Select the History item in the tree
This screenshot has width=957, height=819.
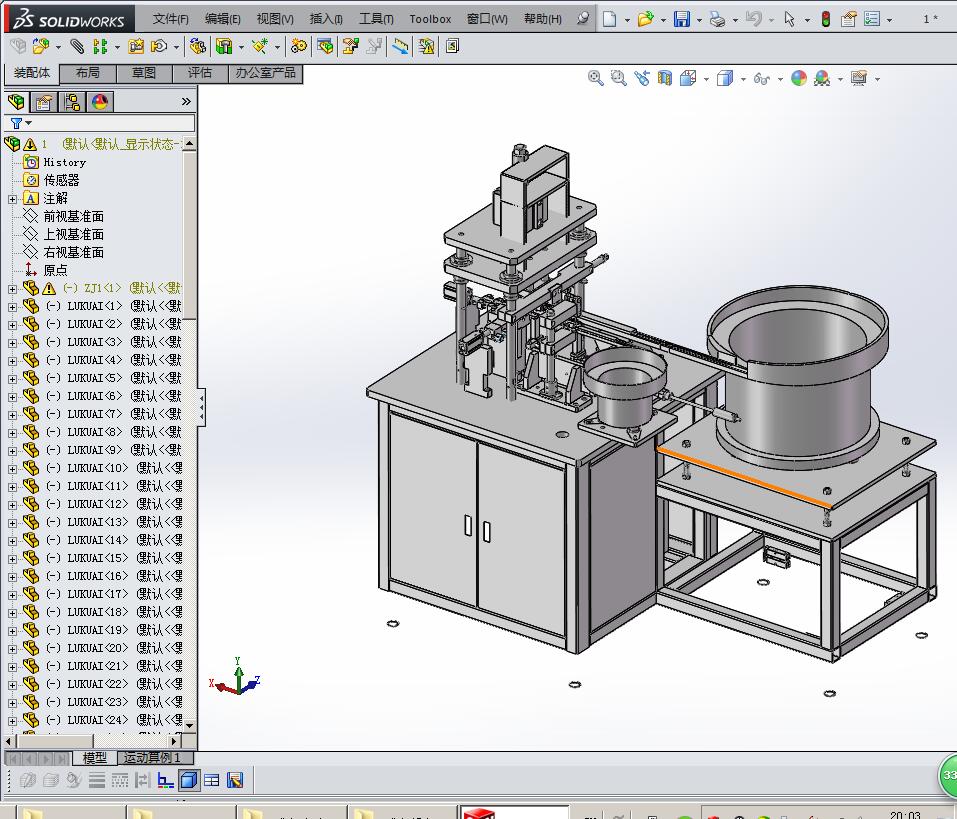tap(62, 161)
